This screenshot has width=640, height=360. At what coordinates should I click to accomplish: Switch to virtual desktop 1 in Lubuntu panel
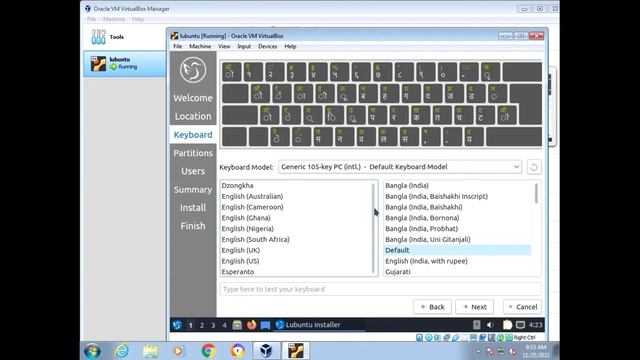[x=190, y=325]
